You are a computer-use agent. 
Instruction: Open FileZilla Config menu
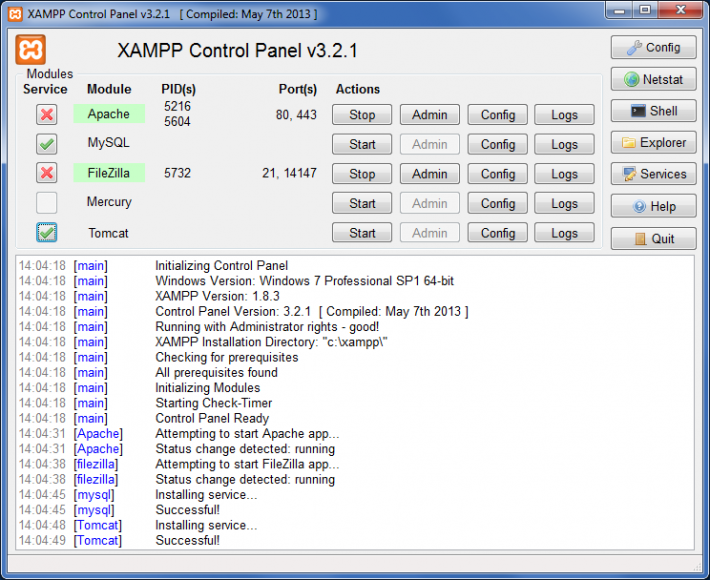tap(498, 173)
